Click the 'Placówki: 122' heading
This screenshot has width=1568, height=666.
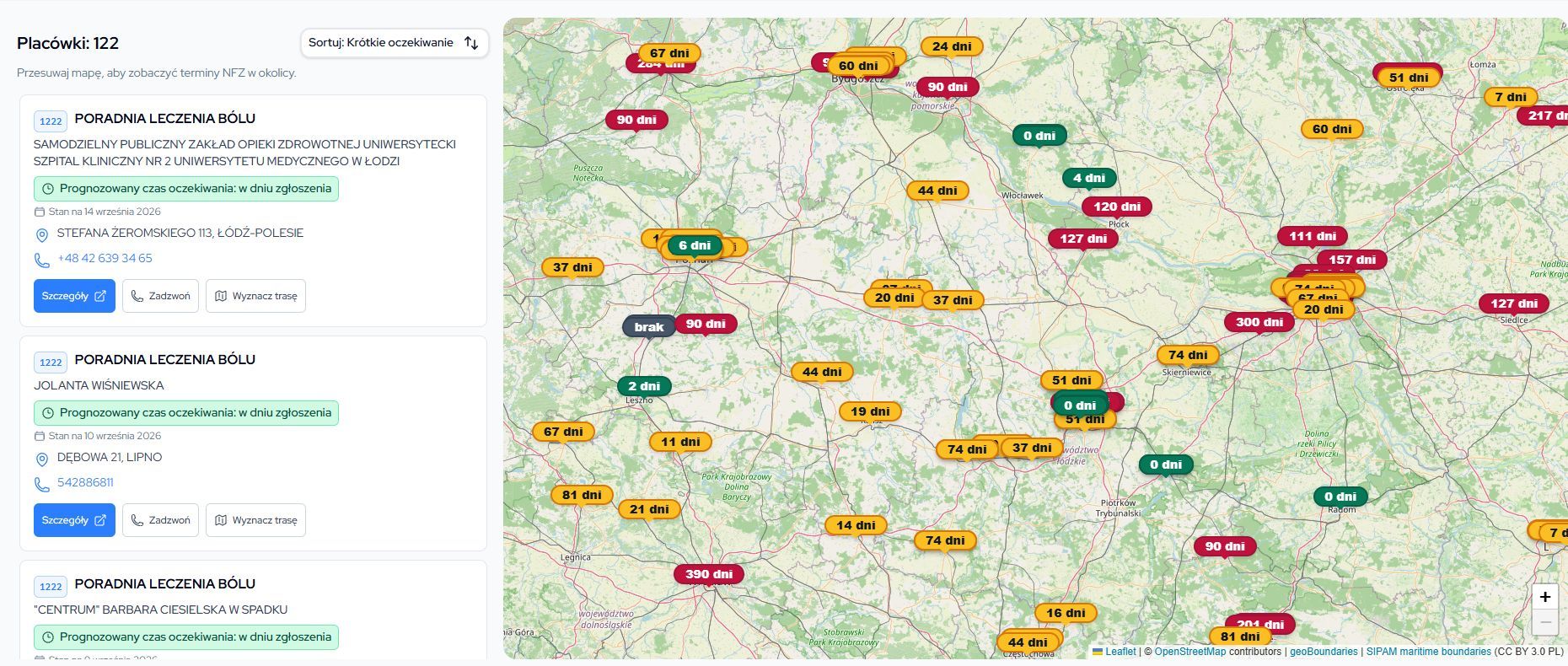pyautogui.click(x=67, y=43)
